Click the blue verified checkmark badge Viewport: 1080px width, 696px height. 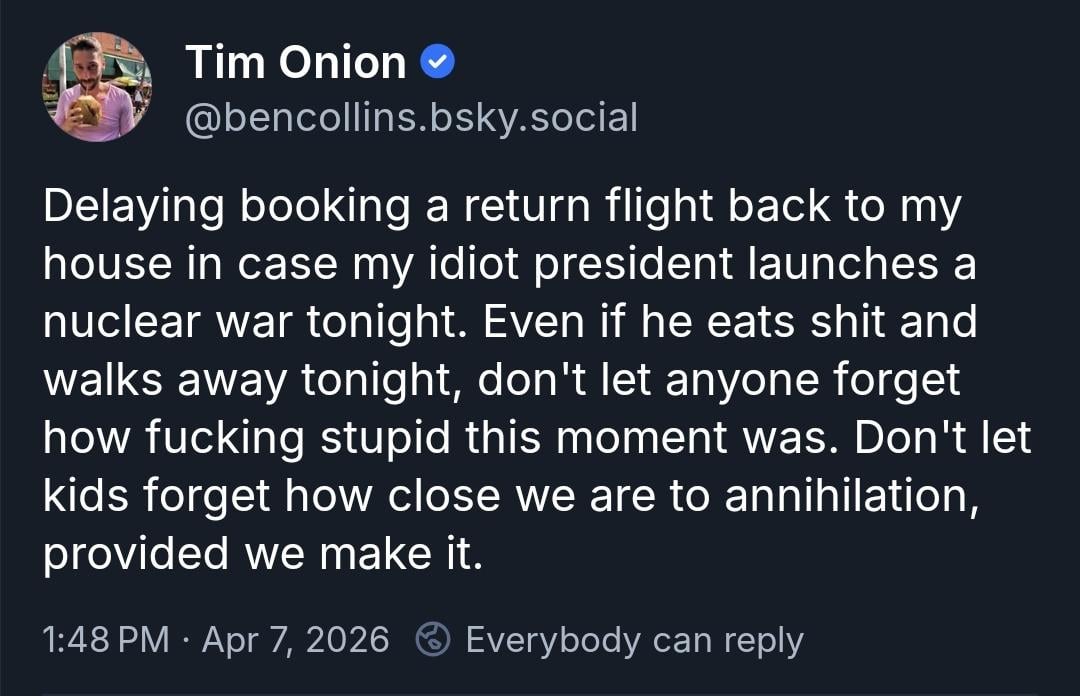(x=438, y=64)
